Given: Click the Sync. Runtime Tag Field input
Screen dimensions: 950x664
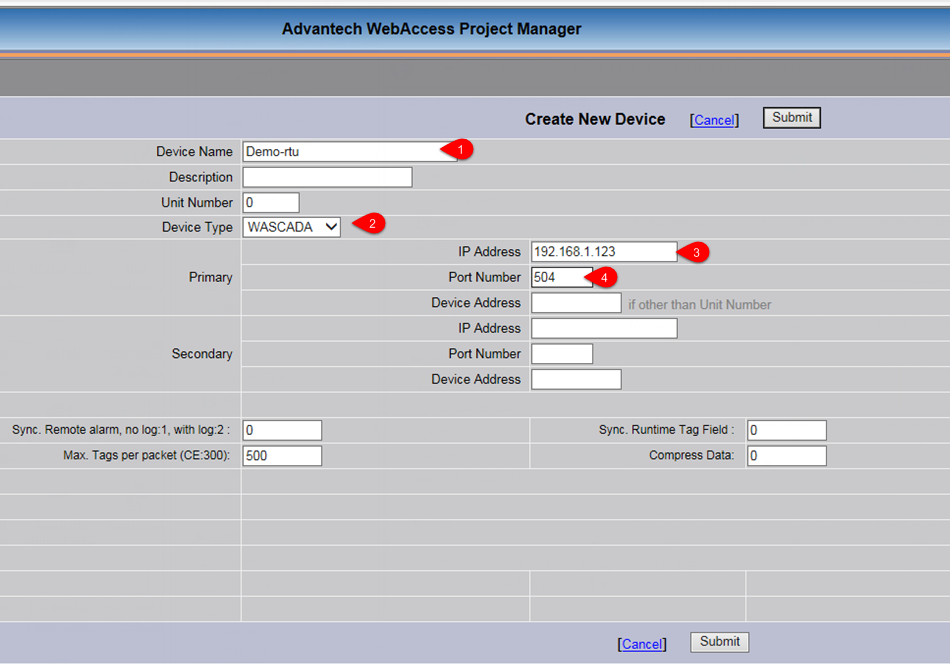Looking at the screenshot, I should 786,430.
